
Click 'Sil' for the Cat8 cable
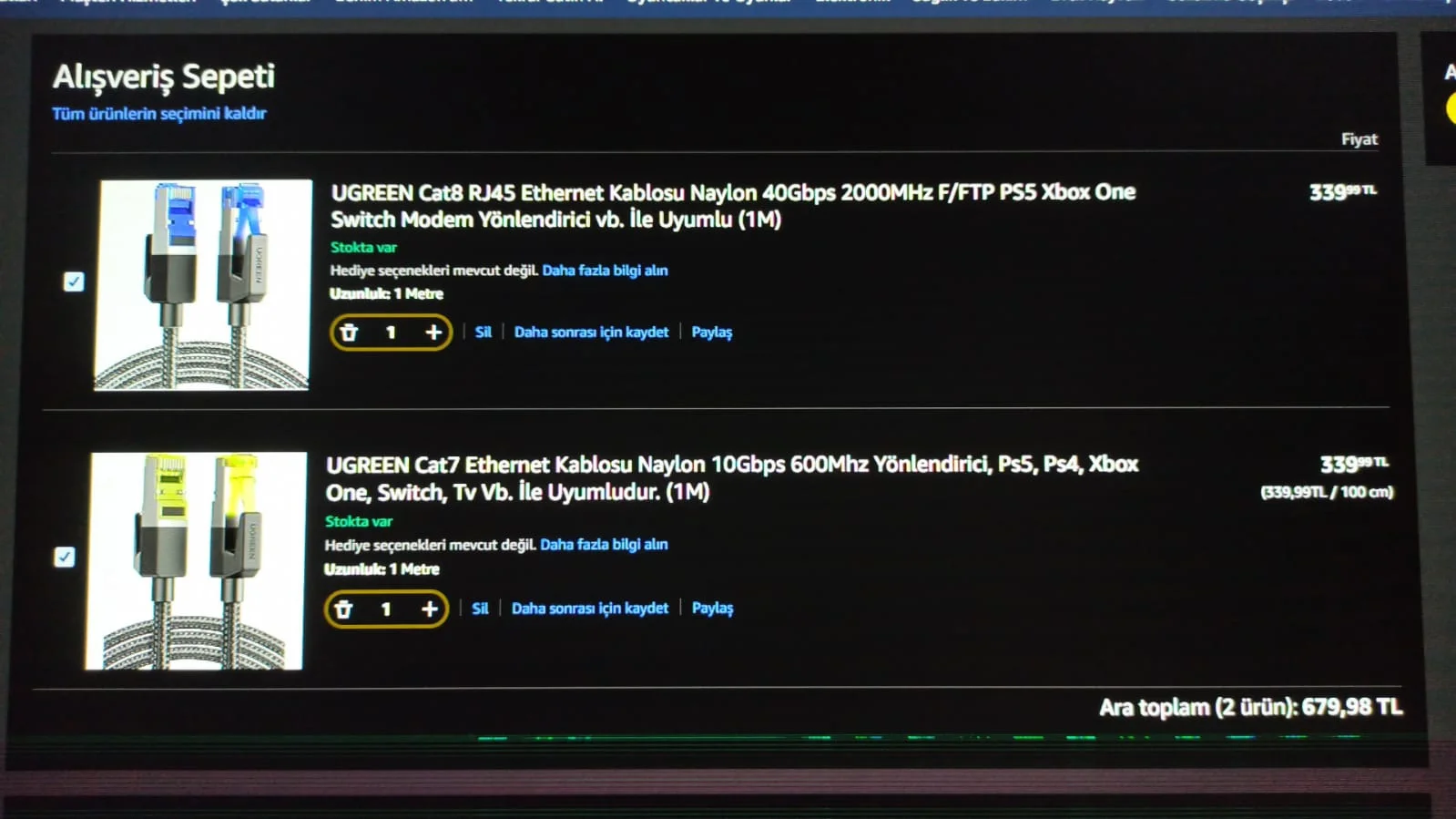pyautogui.click(x=484, y=333)
